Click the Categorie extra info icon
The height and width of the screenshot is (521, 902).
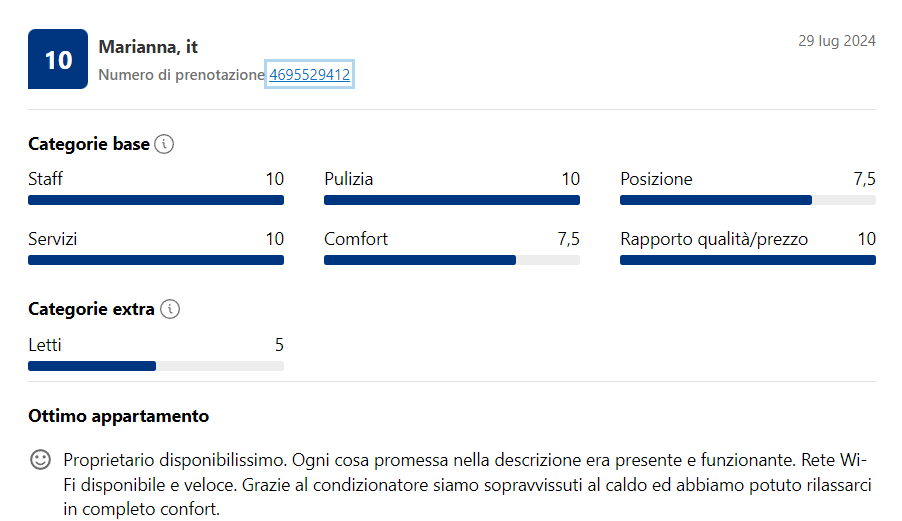point(170,309)
